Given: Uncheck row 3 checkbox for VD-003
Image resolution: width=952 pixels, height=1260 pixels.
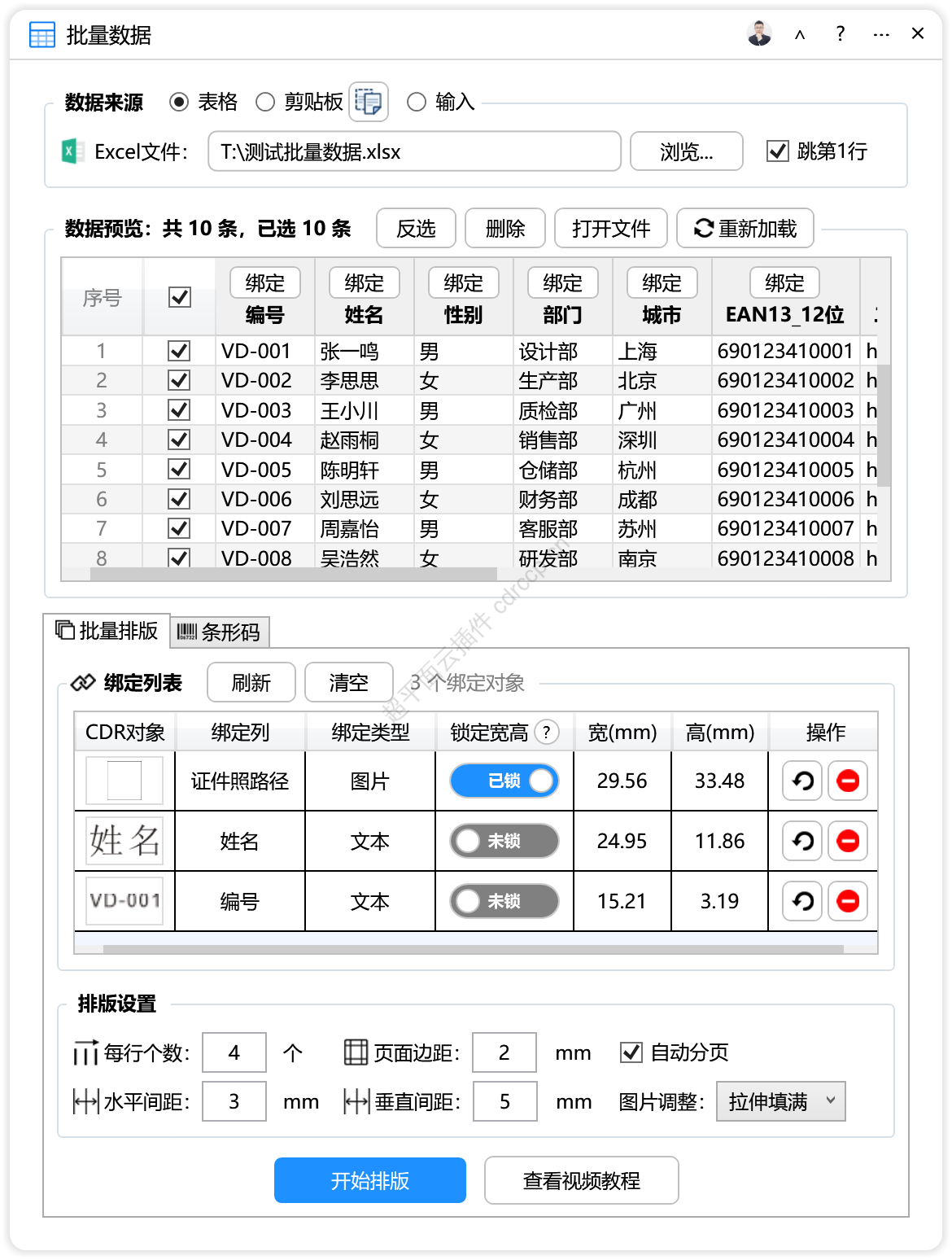Looking at the screenshot, I should coord(179,410).
